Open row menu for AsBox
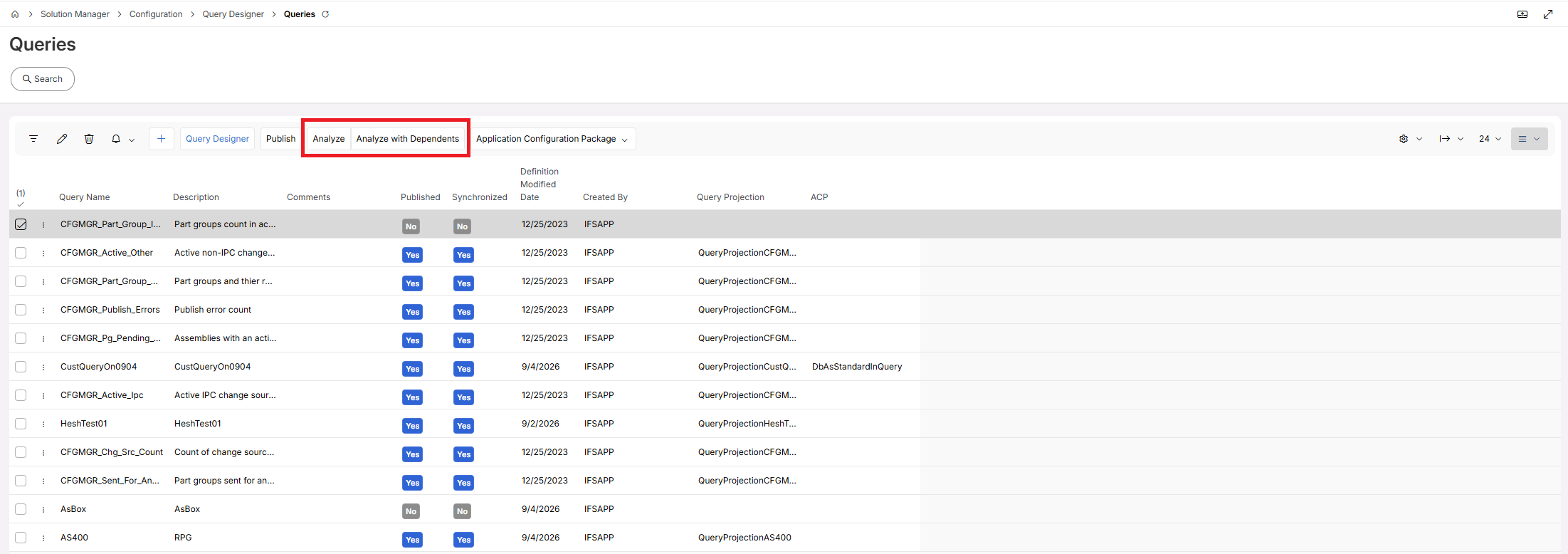The image size is (1568, 554). [x=43, y=509]
